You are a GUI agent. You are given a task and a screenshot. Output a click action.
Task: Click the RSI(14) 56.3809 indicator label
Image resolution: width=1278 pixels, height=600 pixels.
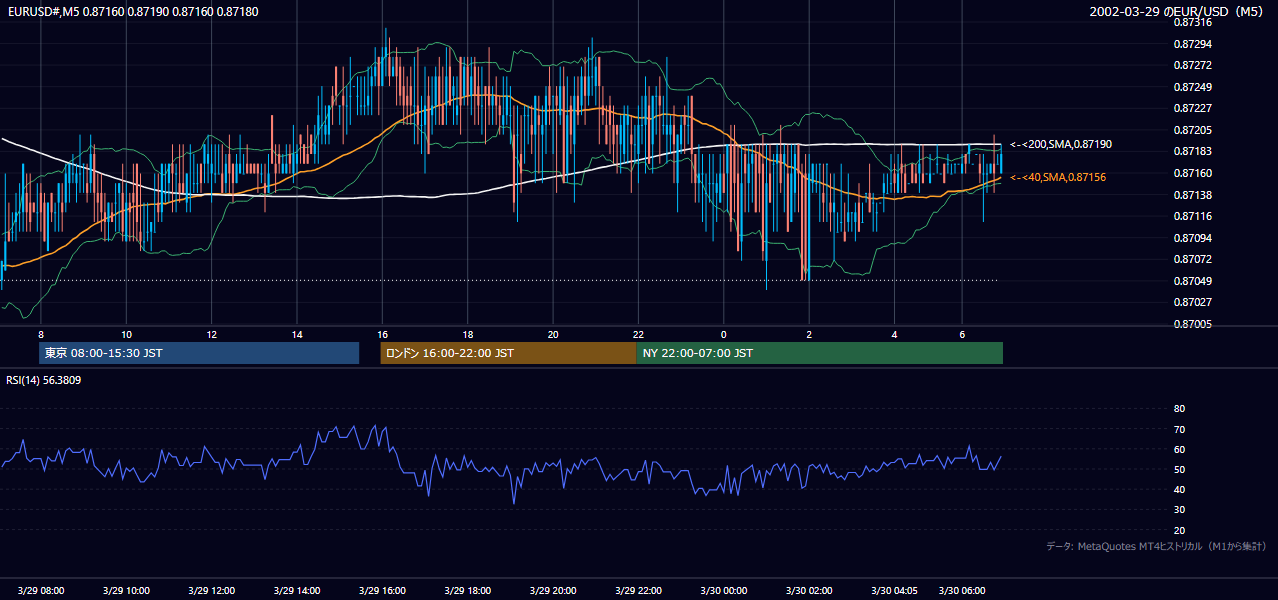(43, 381)
